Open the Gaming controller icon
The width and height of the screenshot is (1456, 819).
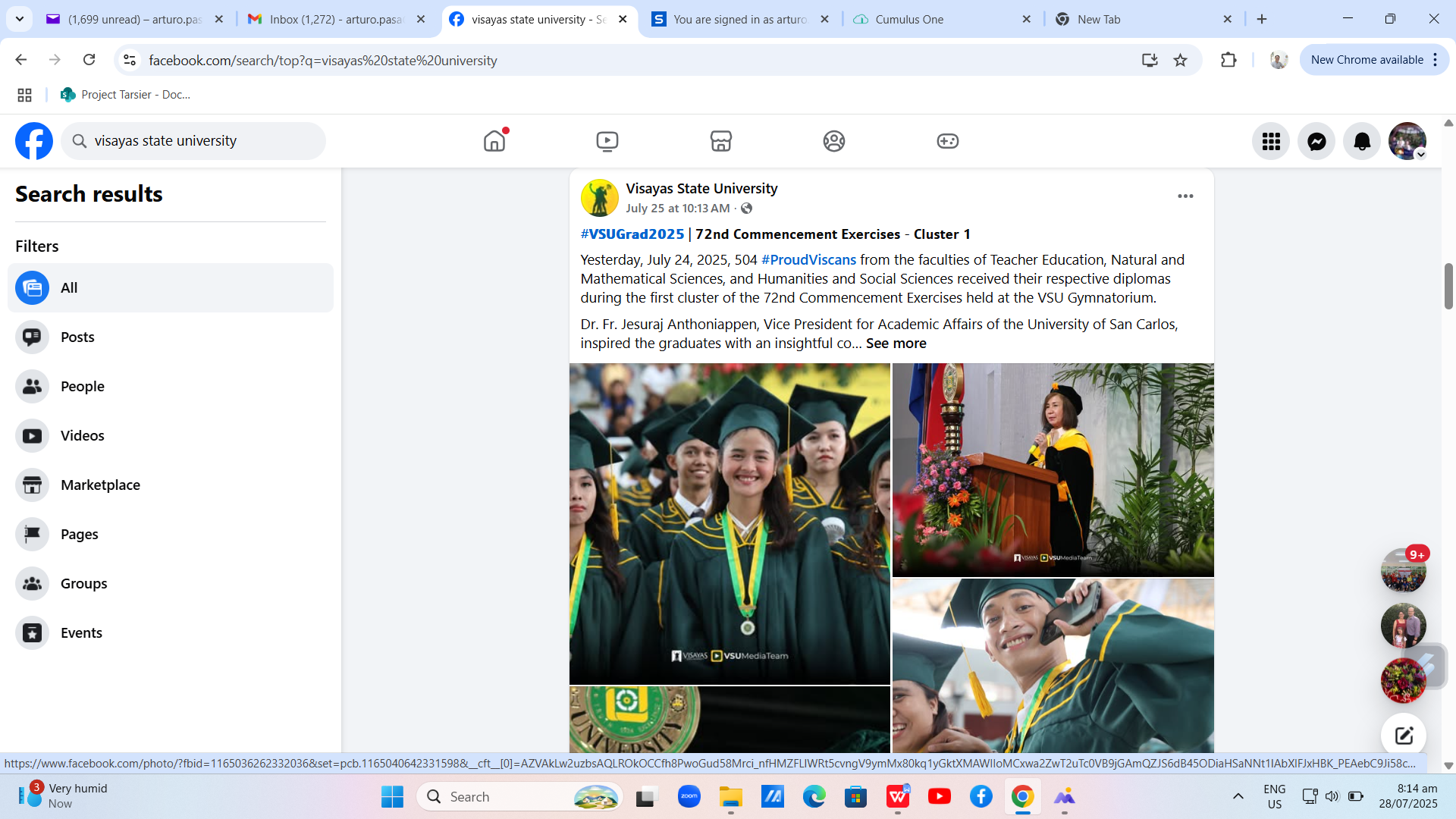(x=947, y=141)
